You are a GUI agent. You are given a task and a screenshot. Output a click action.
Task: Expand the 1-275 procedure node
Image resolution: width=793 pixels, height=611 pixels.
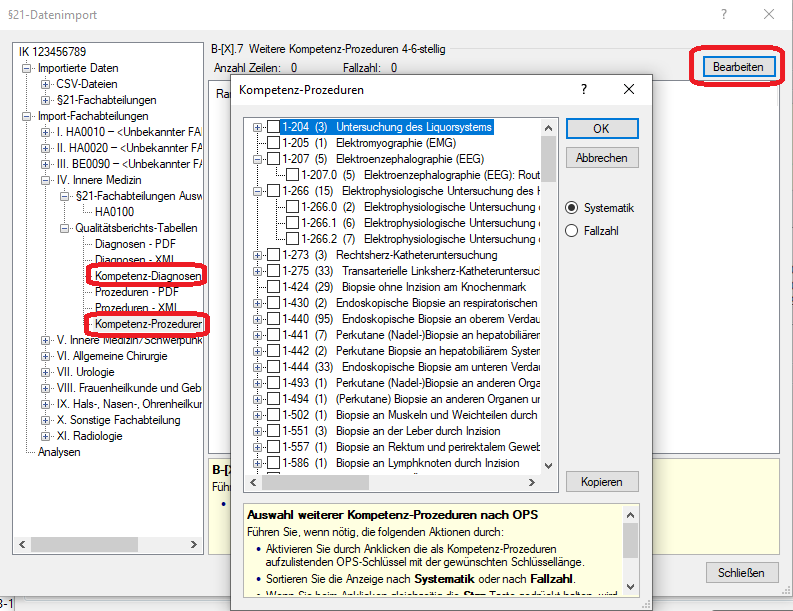[257, 272]
